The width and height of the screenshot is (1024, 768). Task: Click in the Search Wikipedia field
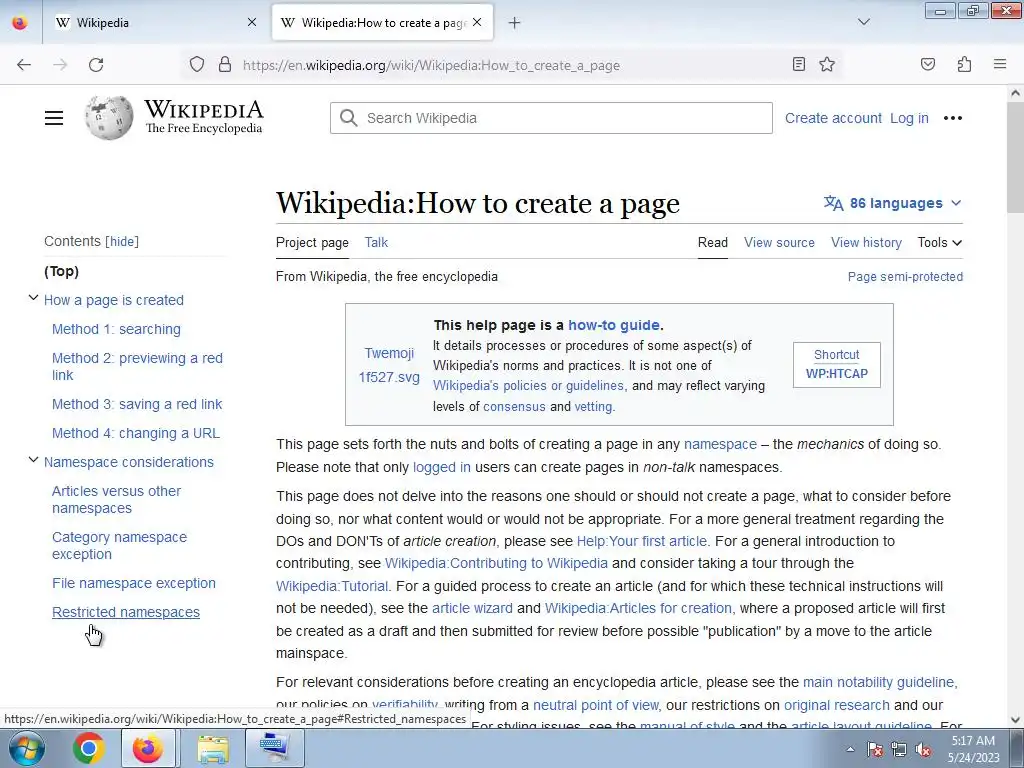551,118
